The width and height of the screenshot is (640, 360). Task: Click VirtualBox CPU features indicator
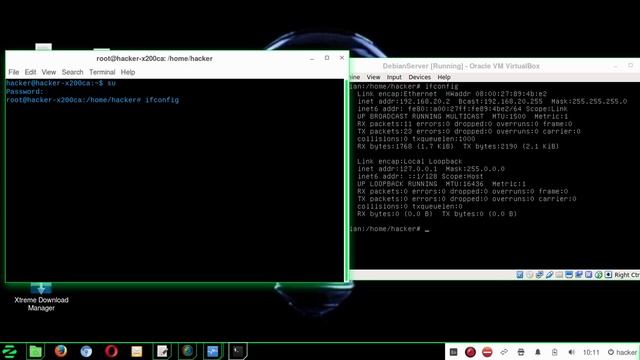coord(588,275)
